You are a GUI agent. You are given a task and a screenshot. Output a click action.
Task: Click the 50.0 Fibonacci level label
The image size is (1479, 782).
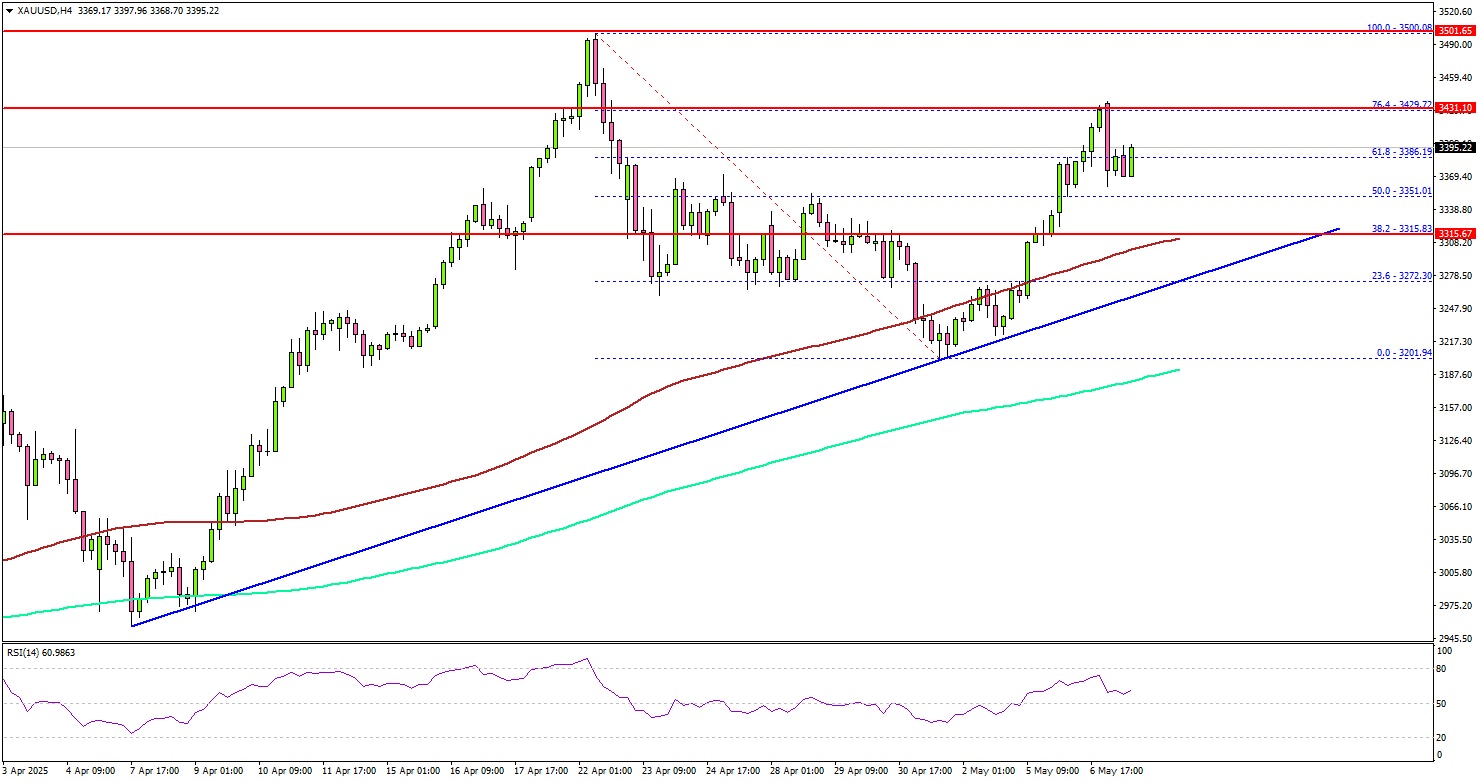(1401, 190)
